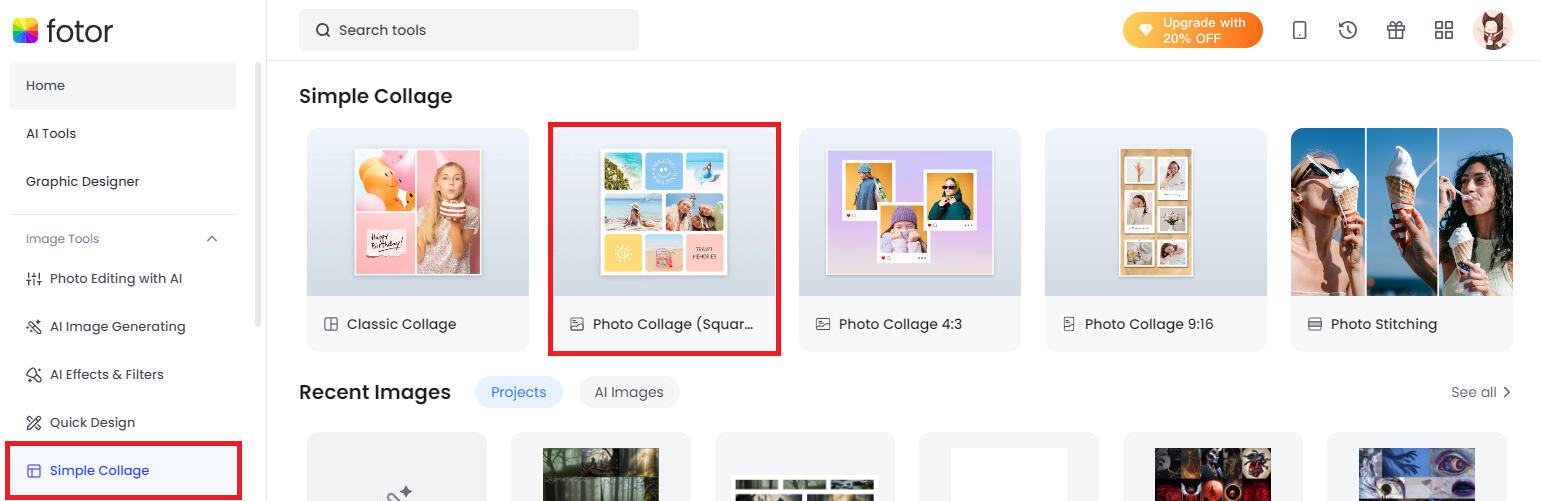Open the user profile avatar
The height and width of the screenshot is (501, 1541).
tap(1492, 30)
